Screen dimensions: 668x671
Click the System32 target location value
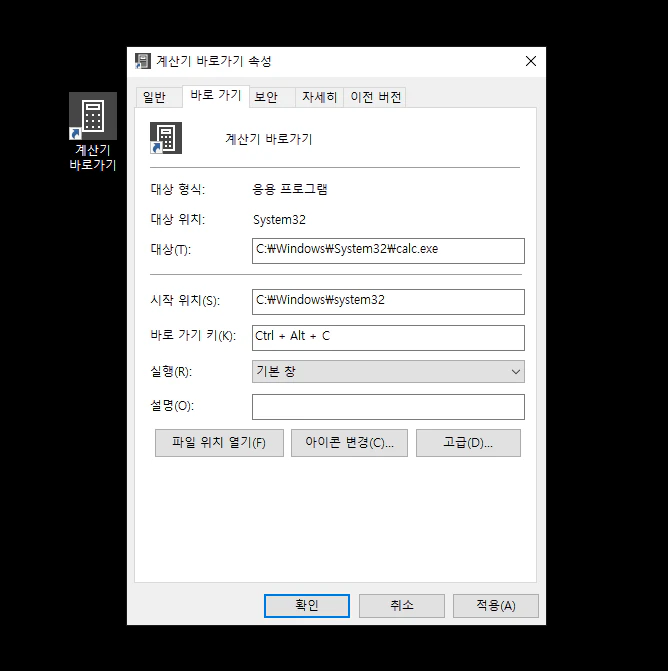(279, 220)
